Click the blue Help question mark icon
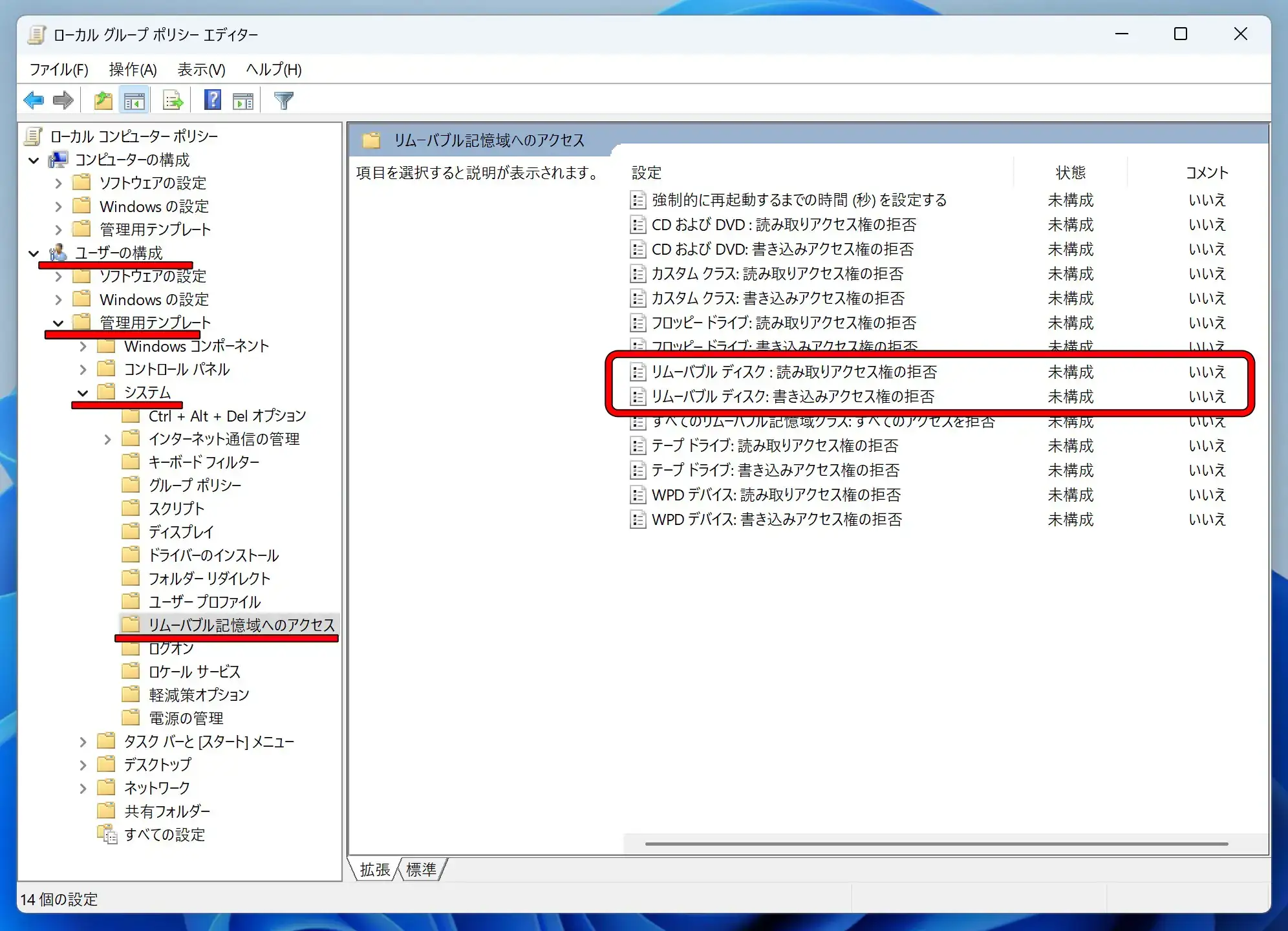 click(212, 100)
